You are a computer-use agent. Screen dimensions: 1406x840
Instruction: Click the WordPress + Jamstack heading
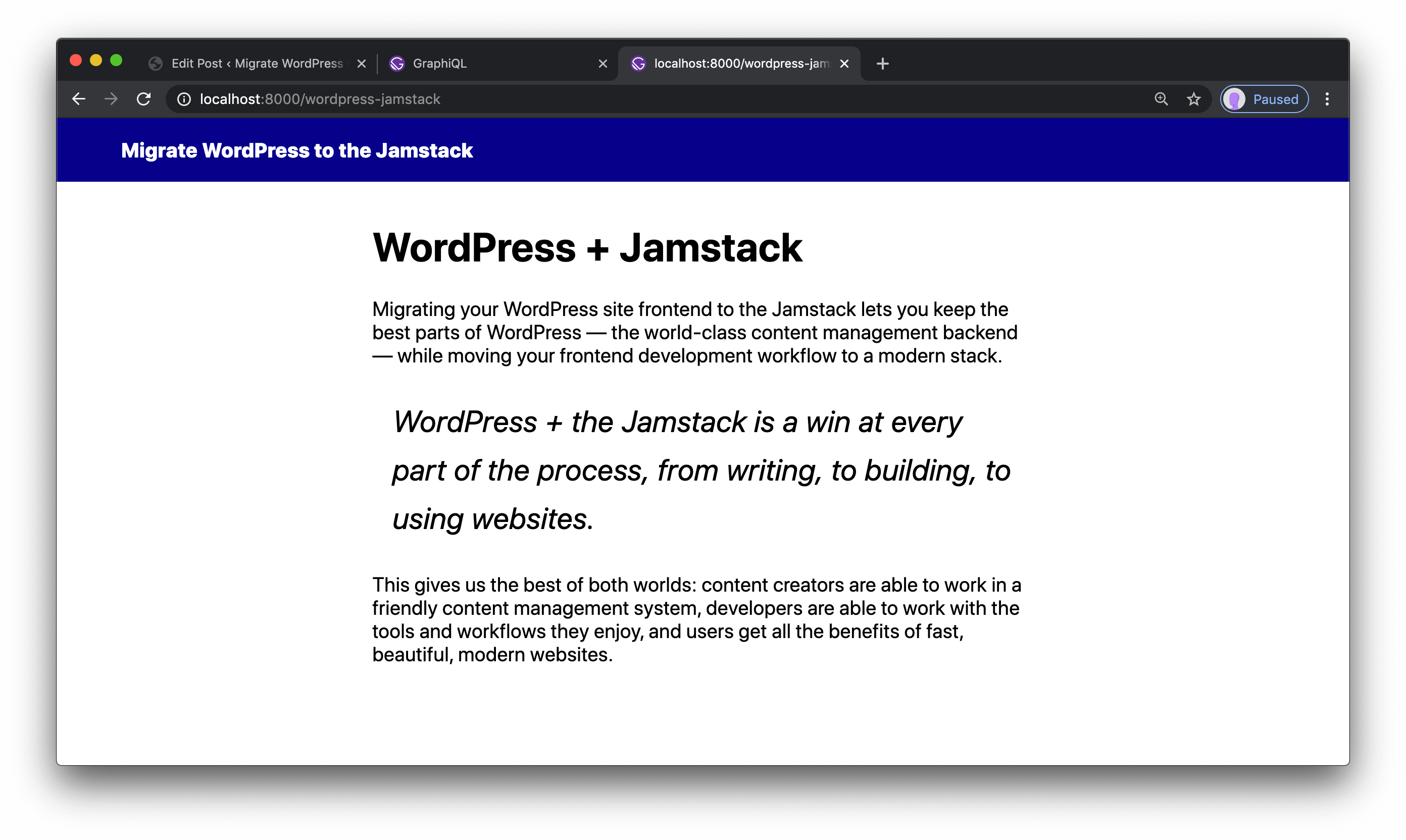[x=587, y=247]
